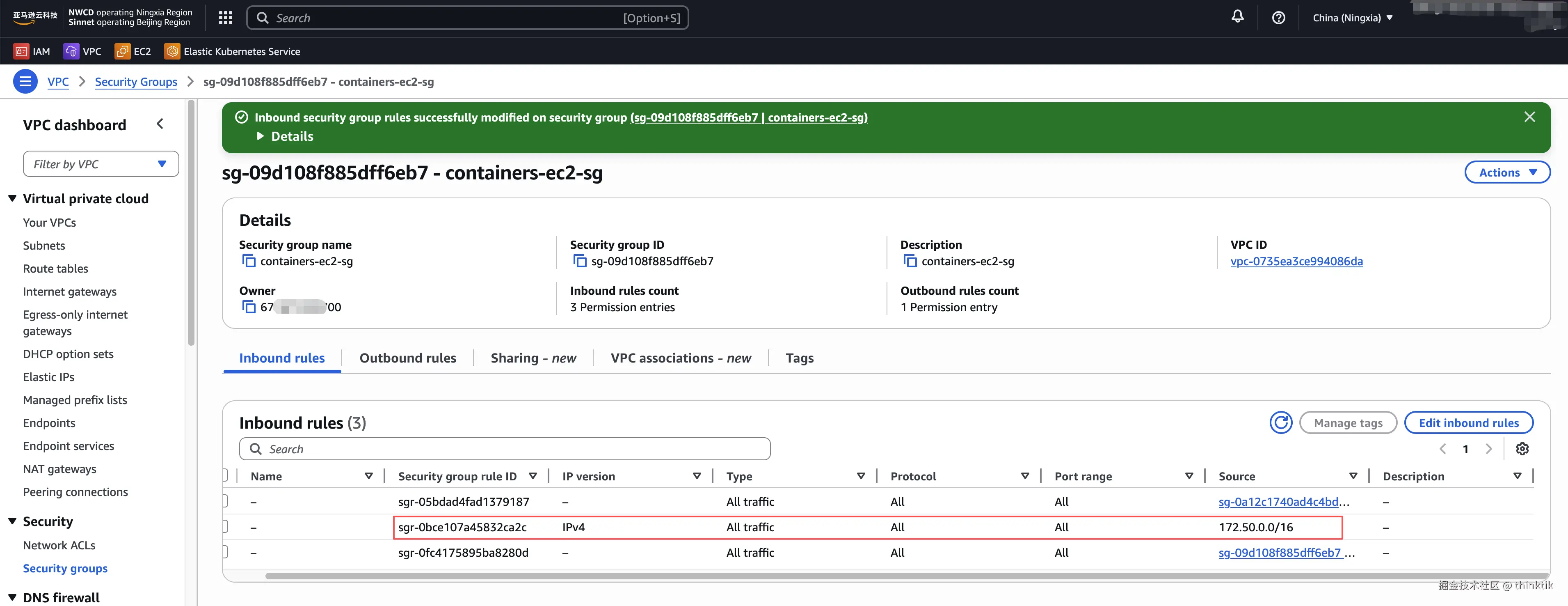Select checkbox for rule sgr-0bce107a45832ca2c
The width and height of the screenshot is (1568, 606).
click(224, 527)
